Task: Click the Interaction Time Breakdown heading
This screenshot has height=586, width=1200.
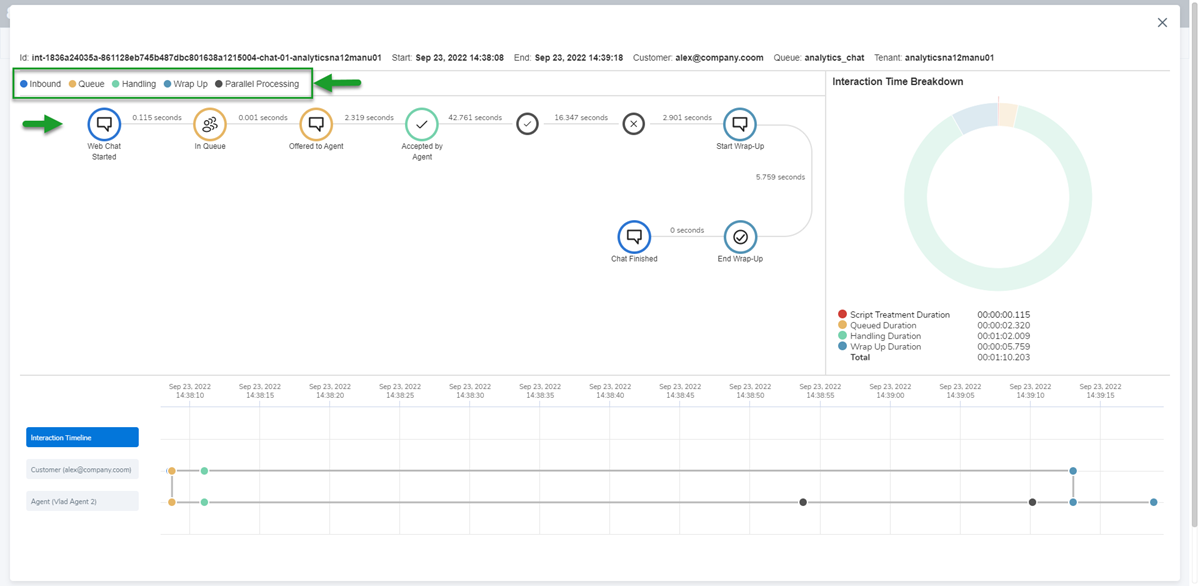Action: point(898,81)
